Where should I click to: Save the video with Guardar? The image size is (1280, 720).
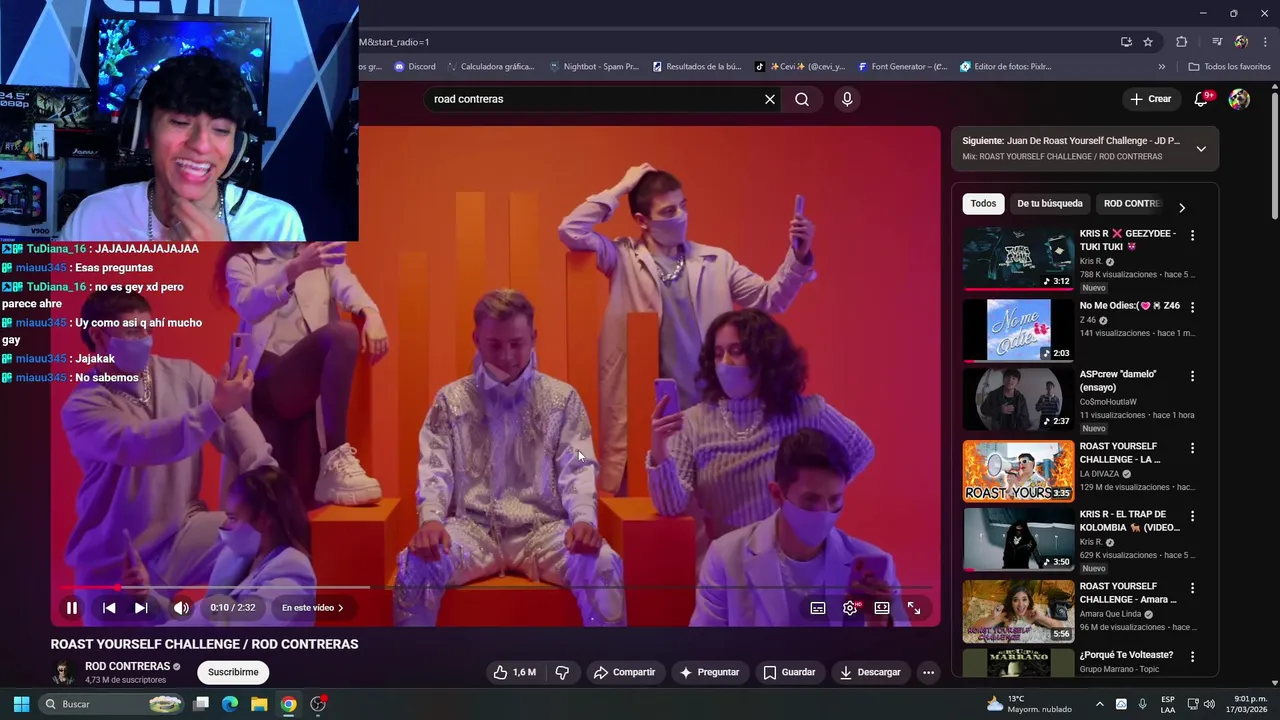click(789, 672)
